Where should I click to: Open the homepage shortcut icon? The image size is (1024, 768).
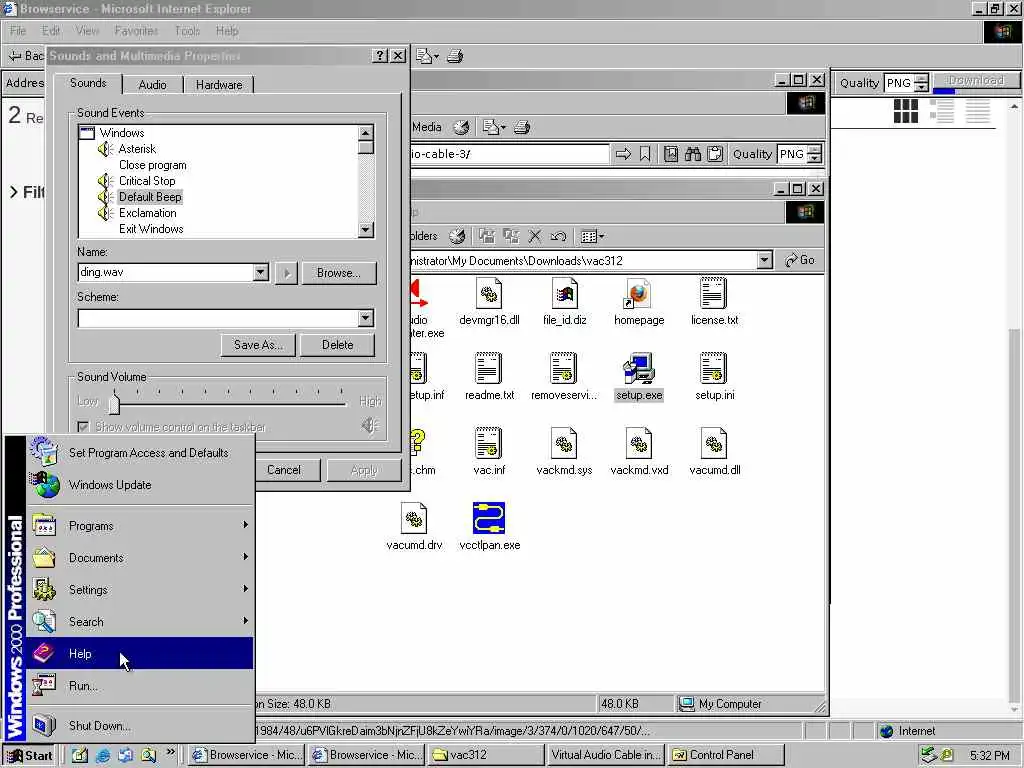click(639, 294)
